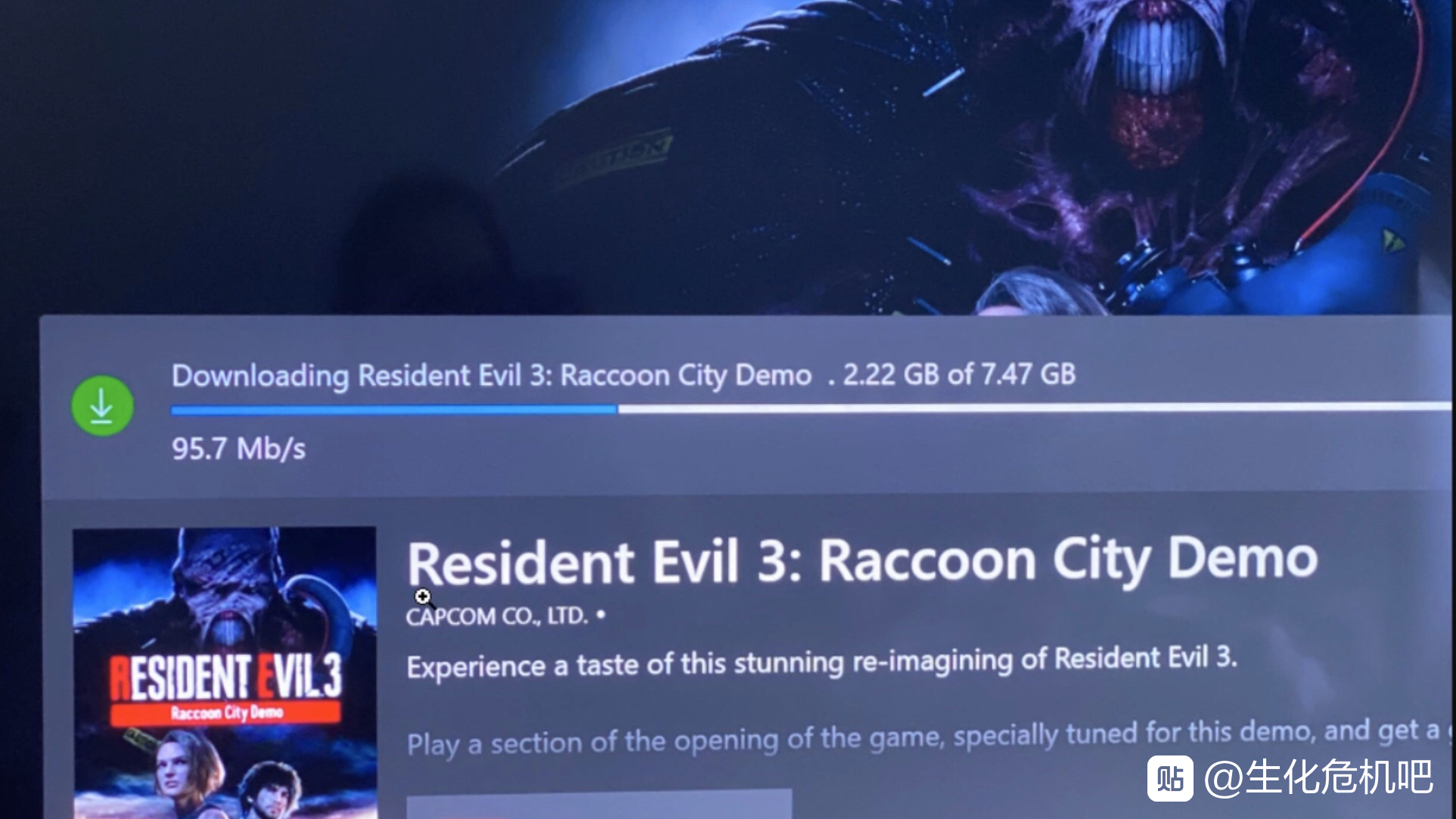Viewport: 1456px width, 819px height.
Task: Click the red RESIDENT EVIL 3 logo on cover
Action: [x=226, y=677]
